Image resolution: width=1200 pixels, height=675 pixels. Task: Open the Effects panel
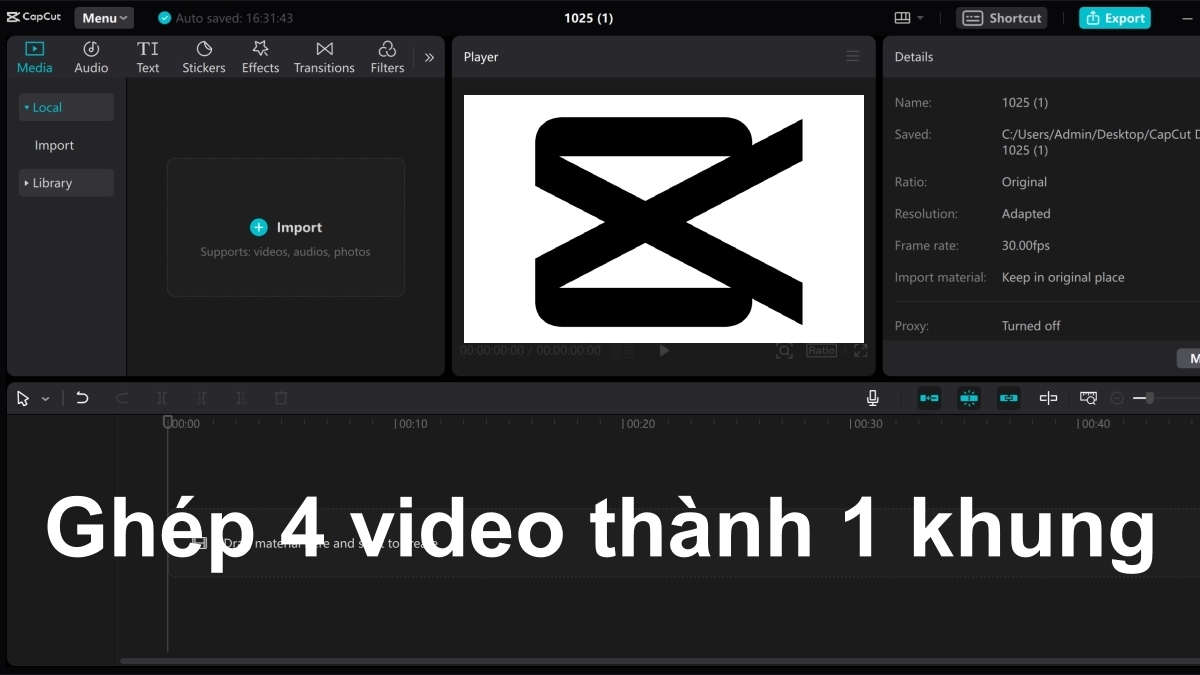coord(260,55)
